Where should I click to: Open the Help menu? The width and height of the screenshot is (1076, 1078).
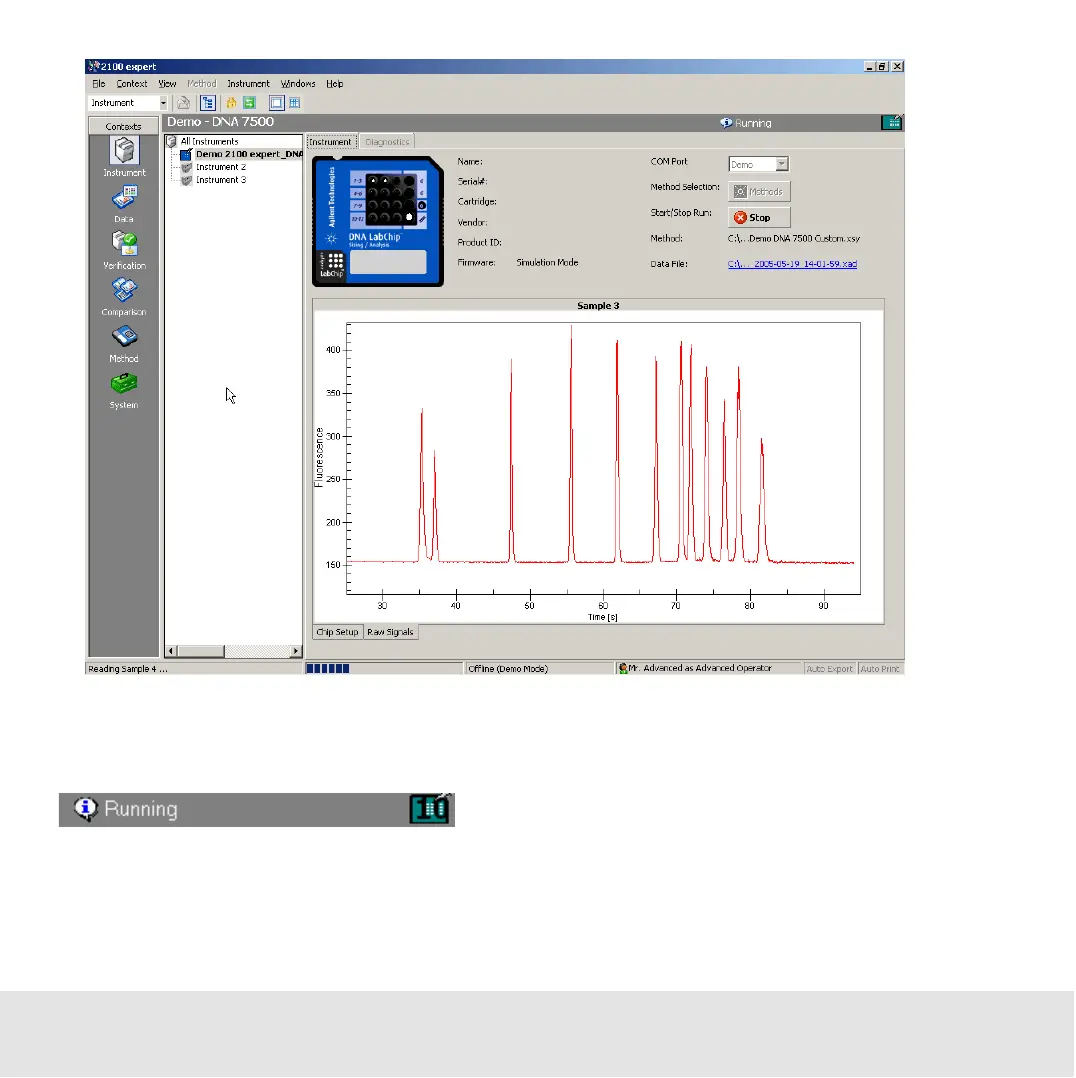[x=335, y=84]
